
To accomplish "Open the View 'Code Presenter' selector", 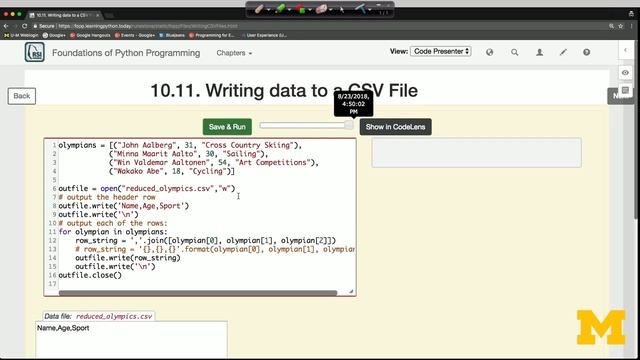I will [x=440, y=51].
